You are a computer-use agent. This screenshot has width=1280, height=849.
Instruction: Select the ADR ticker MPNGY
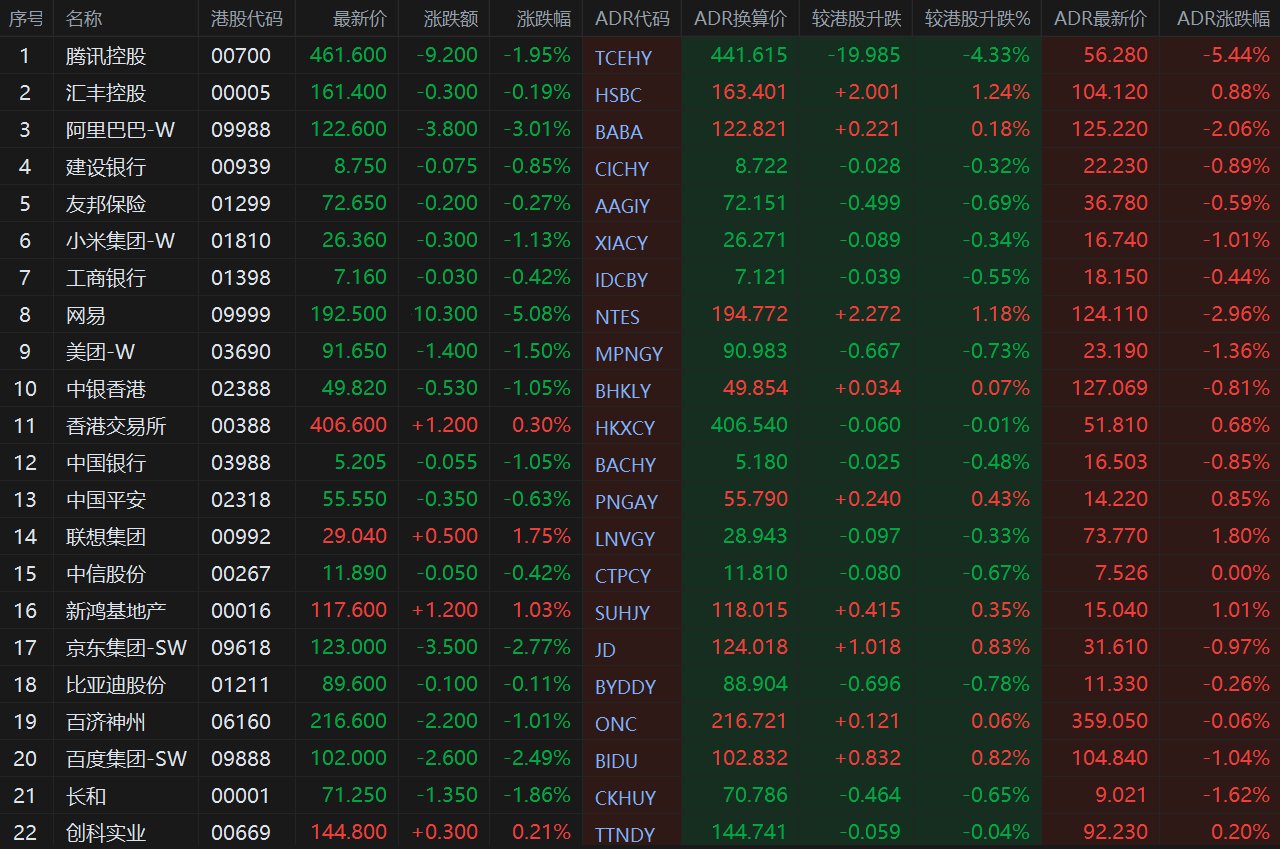[x=629, y=354]
